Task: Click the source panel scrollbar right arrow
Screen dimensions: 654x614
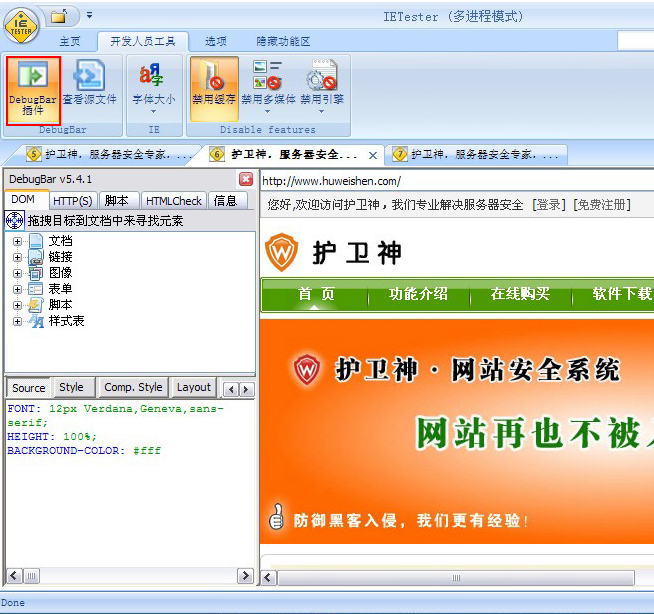Action: point(245,576)
